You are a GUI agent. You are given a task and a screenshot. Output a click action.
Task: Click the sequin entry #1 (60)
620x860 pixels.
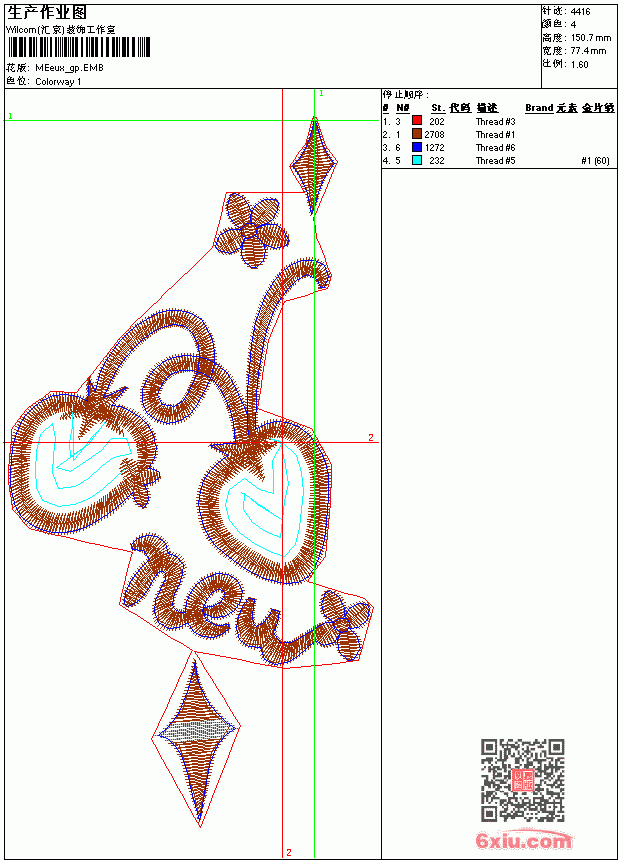[595, 161]
